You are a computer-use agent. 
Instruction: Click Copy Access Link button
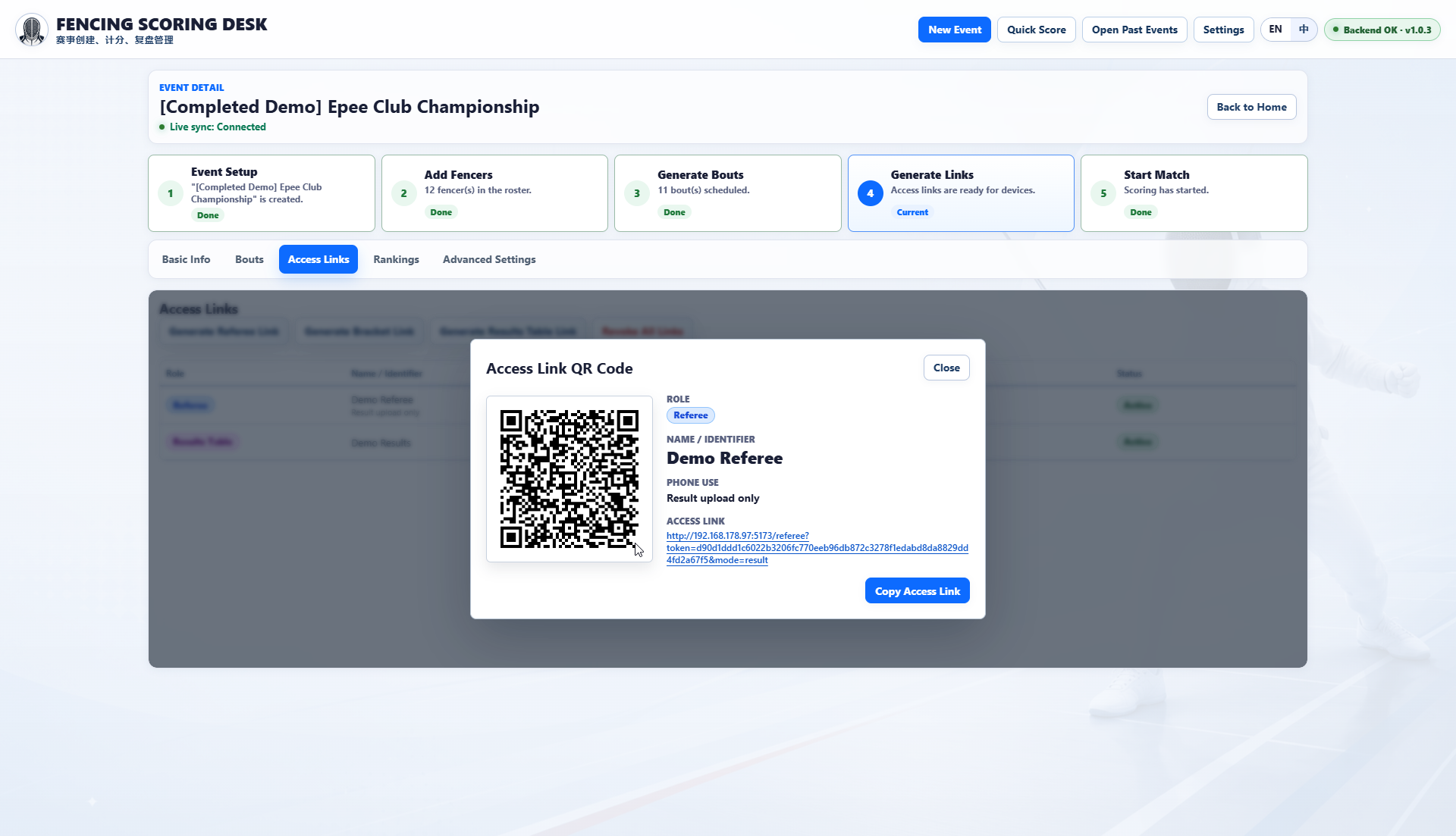pyautogui.click(x=917, y=591)
